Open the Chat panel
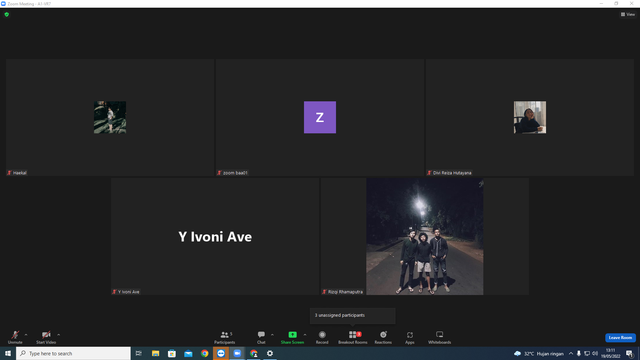This screenshot has width=640, height=360. (x=261, y=337)
